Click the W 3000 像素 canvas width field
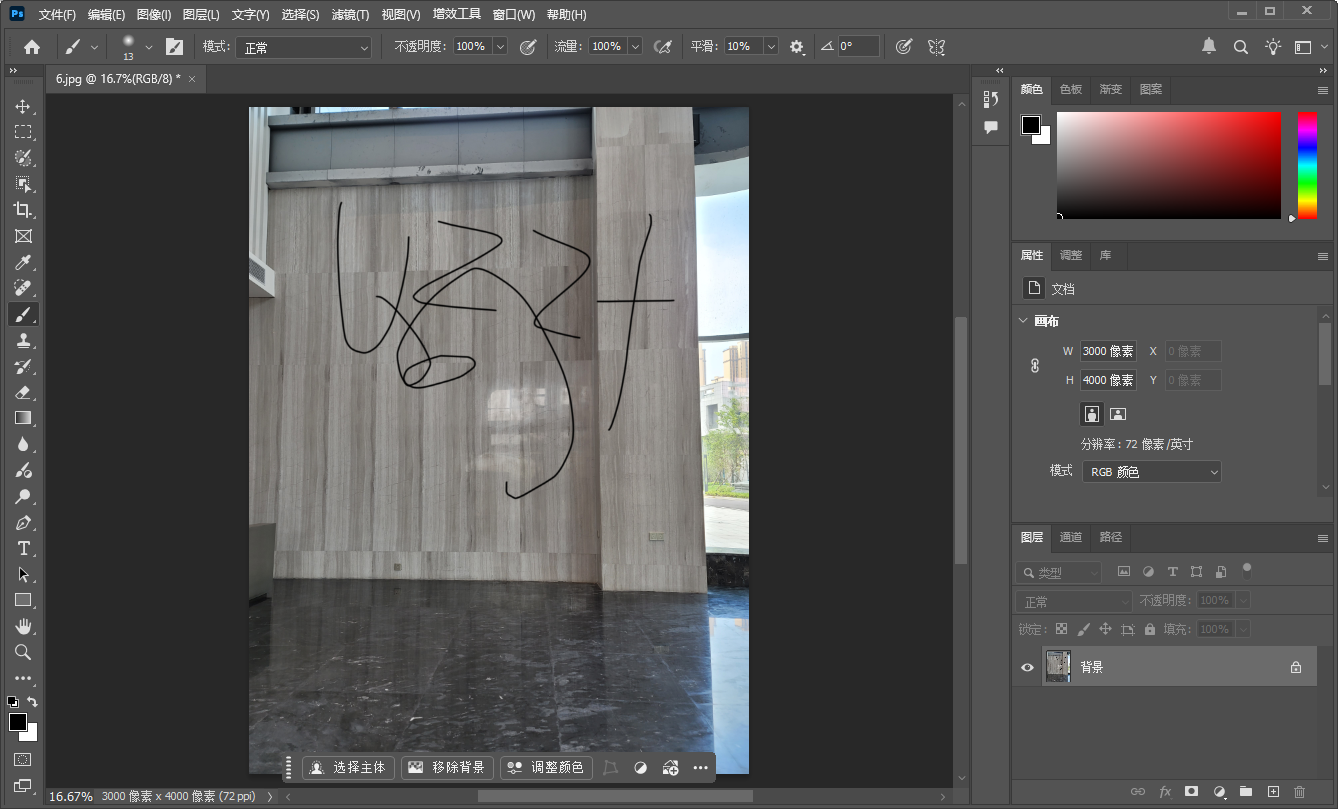 tap(1106, 351)
